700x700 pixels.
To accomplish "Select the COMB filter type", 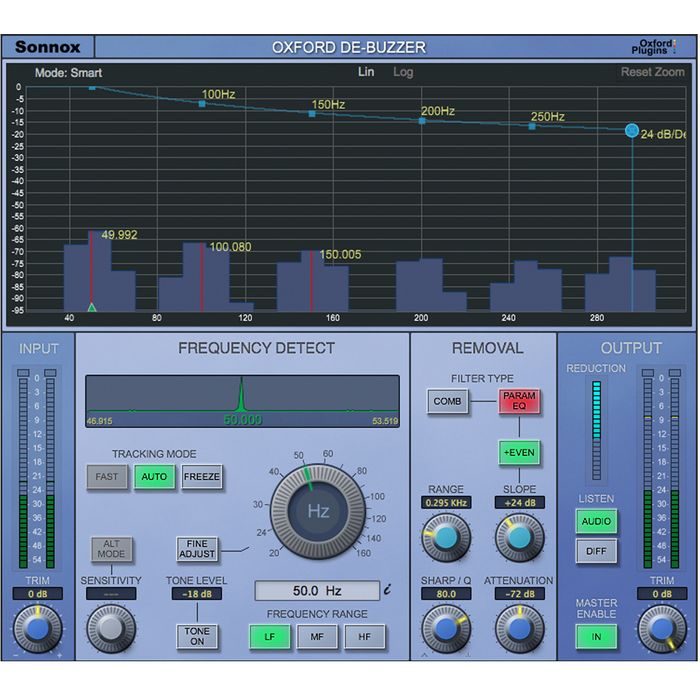I will (x=447, y=402).
